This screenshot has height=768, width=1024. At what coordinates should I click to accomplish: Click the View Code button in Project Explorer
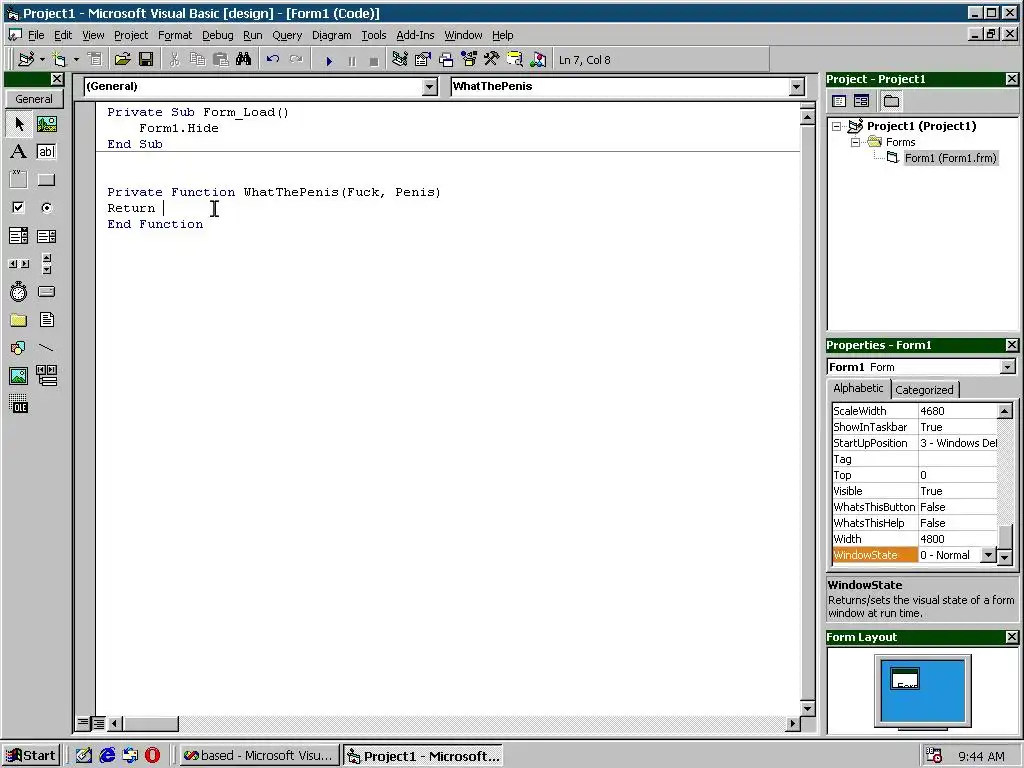pyautogui.click(x=839, y=101)
